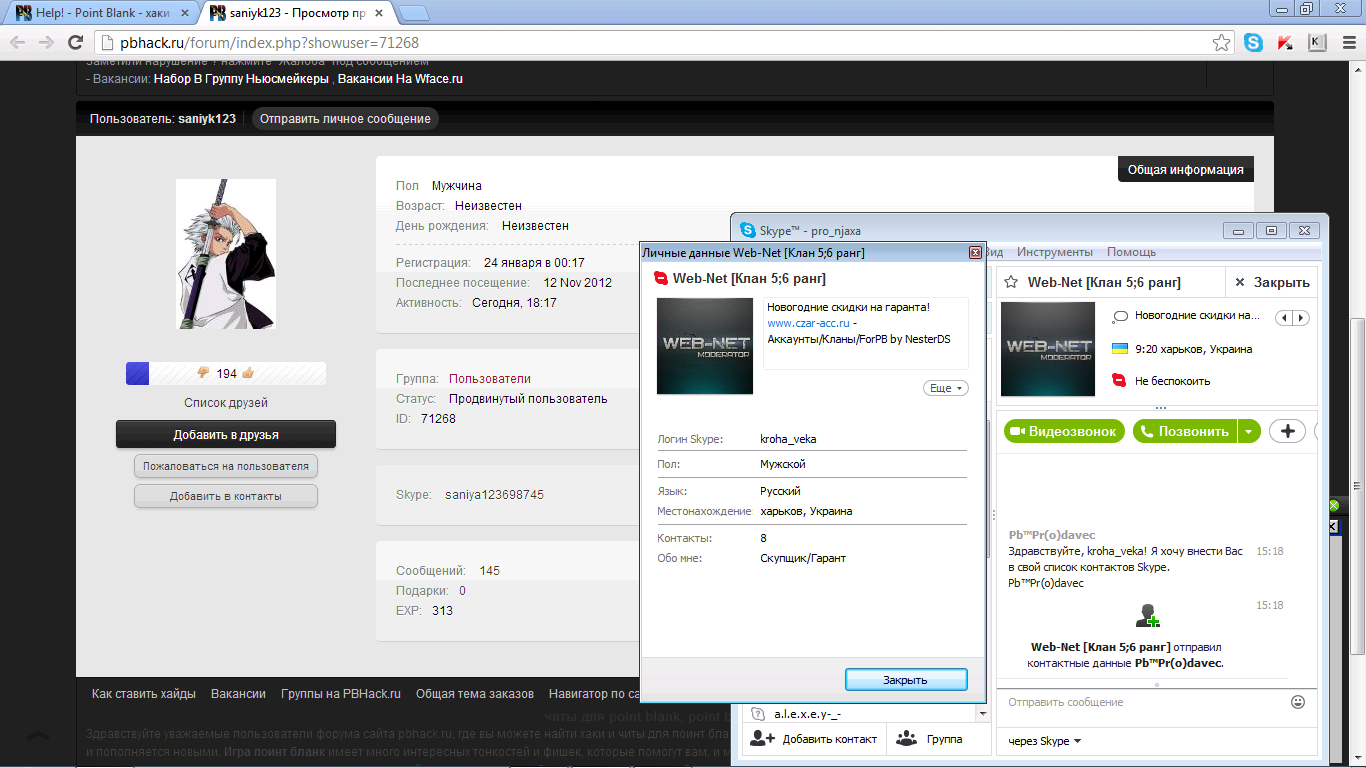
Task: Click the browser forward arrow
Action: (46, 43)
